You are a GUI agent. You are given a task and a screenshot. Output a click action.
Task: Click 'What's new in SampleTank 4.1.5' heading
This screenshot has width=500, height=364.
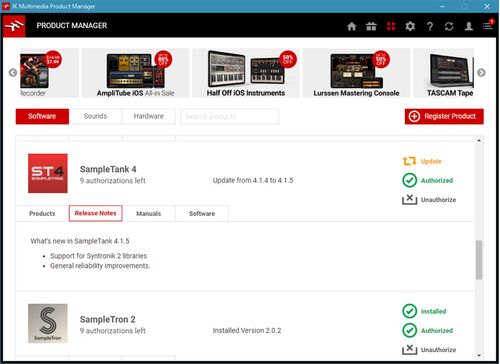pyautogui.click(x=80, y=241)
